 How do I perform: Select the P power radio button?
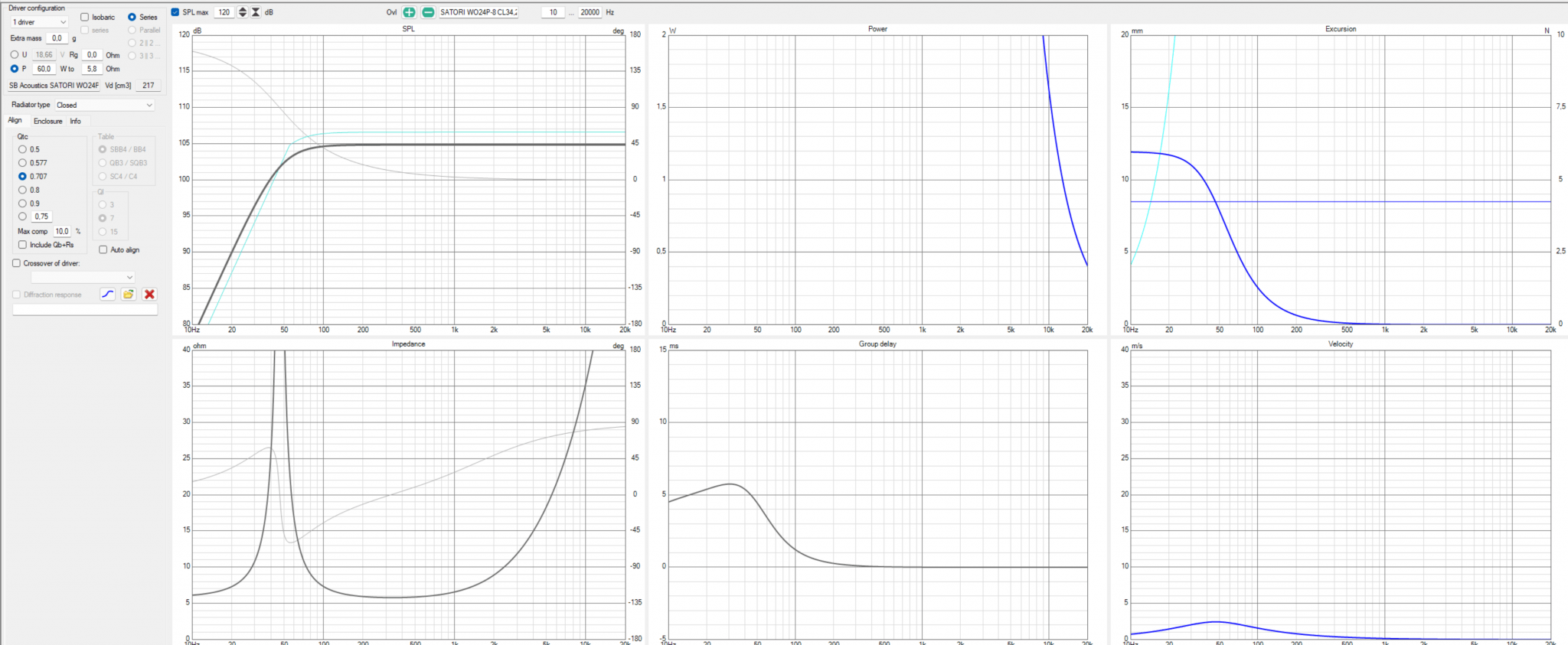click(x=15, y=69)
